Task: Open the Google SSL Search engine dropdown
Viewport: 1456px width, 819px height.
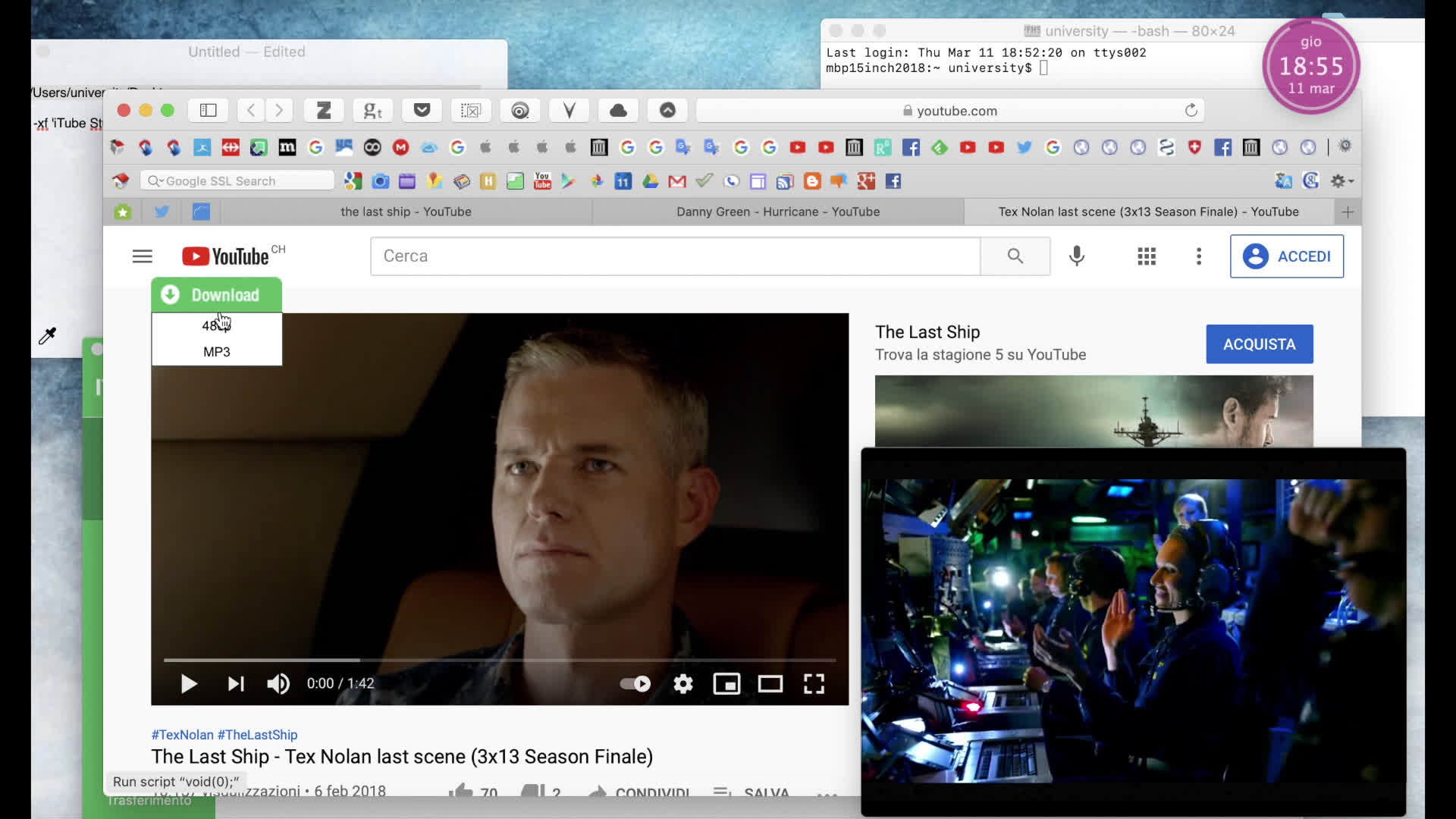Action: click(155, 181)
